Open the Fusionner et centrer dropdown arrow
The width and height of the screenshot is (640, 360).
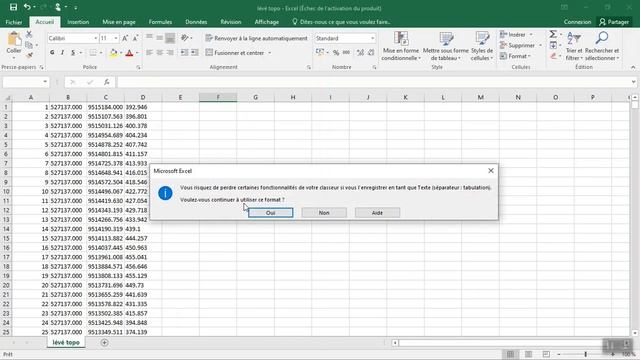(x=270, y=53)
